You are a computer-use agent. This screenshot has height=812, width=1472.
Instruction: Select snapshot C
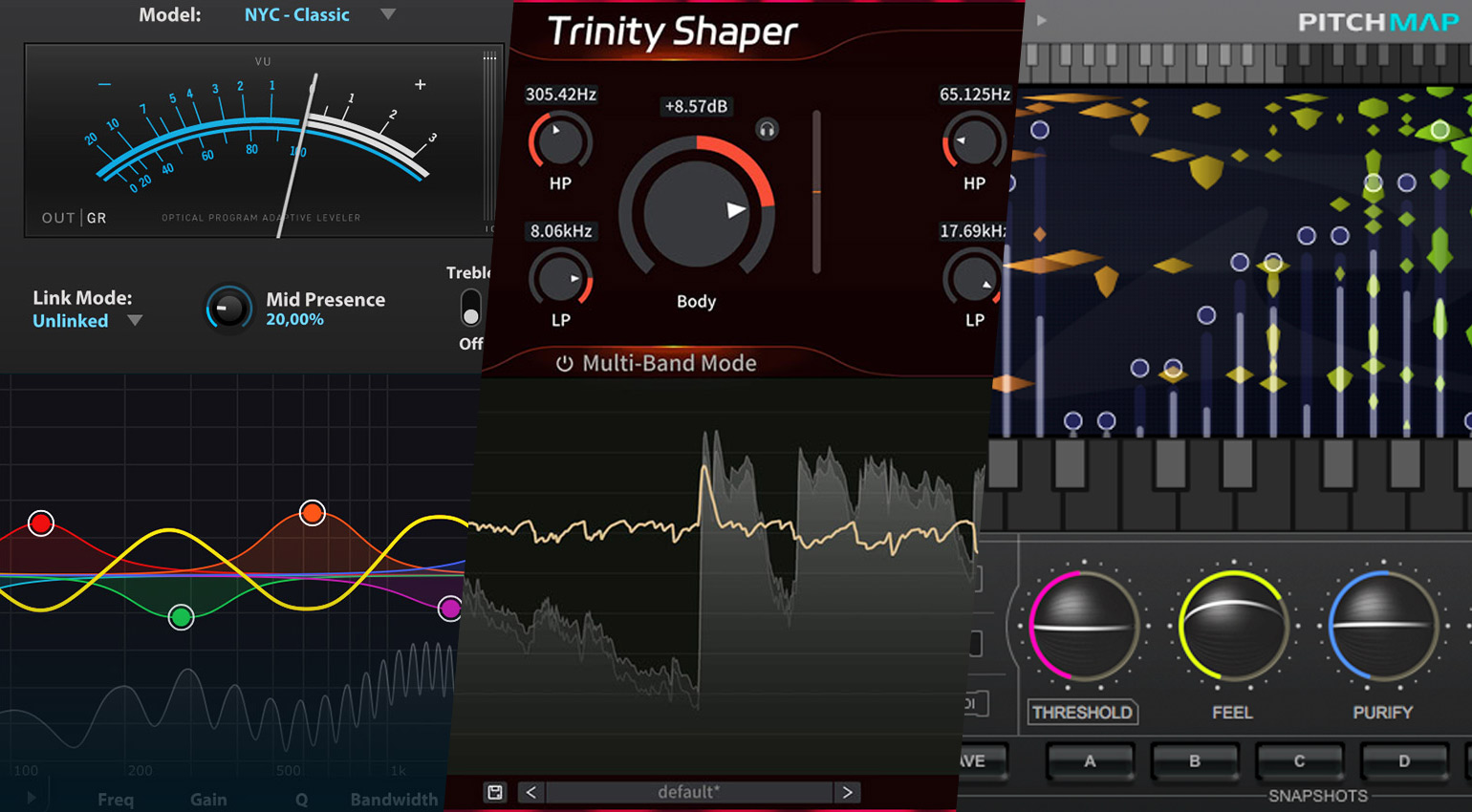[x=1299, y=761]
